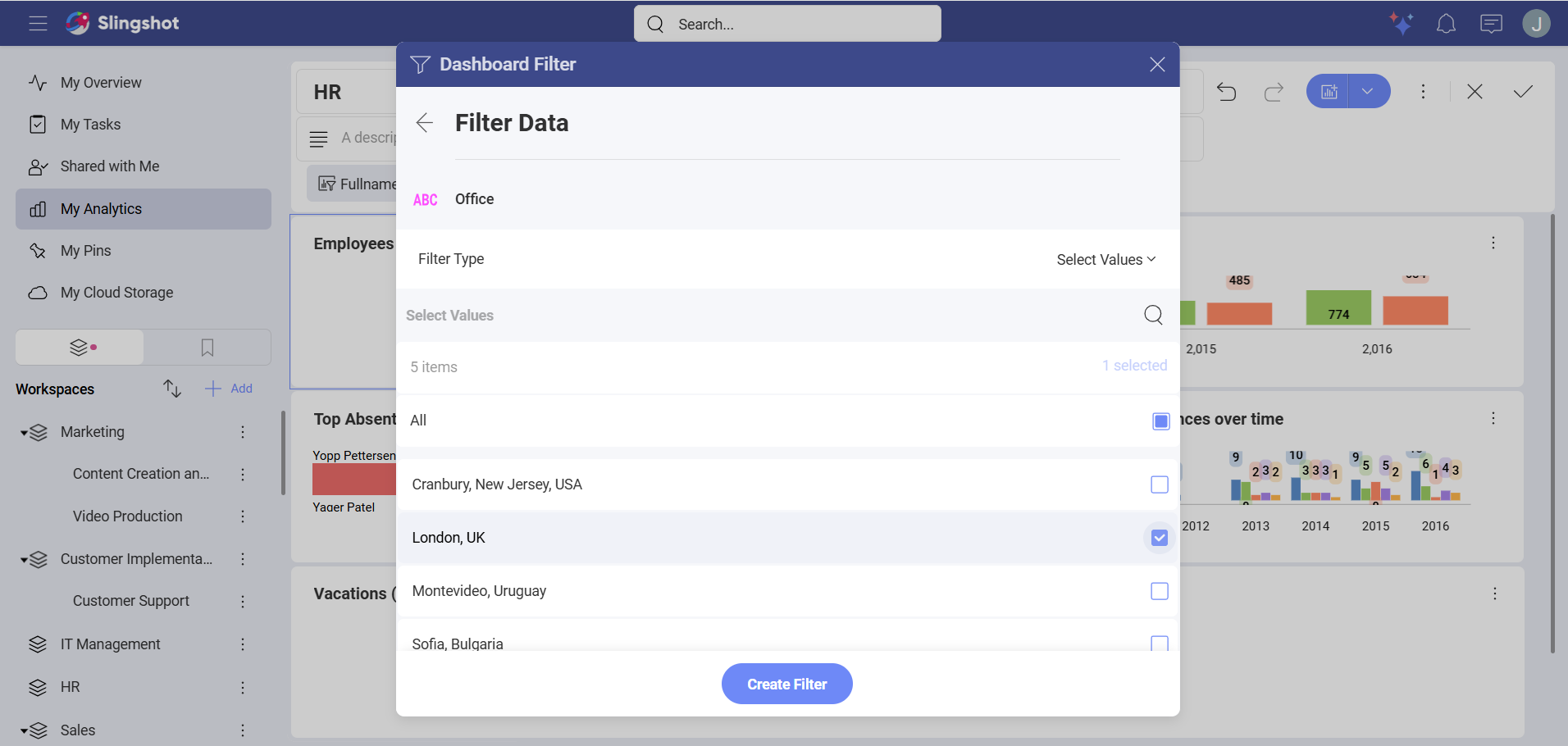Image resolution: width=1568 pixels, height=746 pixels.
Task: Open options for the top-right chart widget
Action: pos(1493,243)
